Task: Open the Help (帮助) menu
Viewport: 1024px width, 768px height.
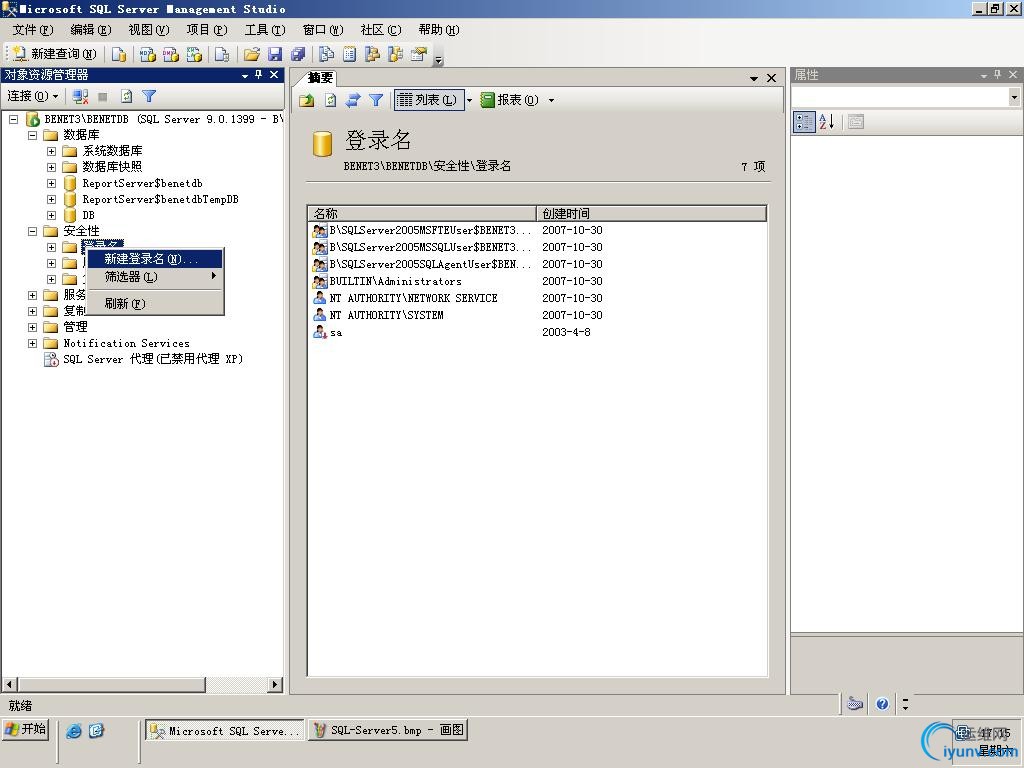Action: [439, 30]
